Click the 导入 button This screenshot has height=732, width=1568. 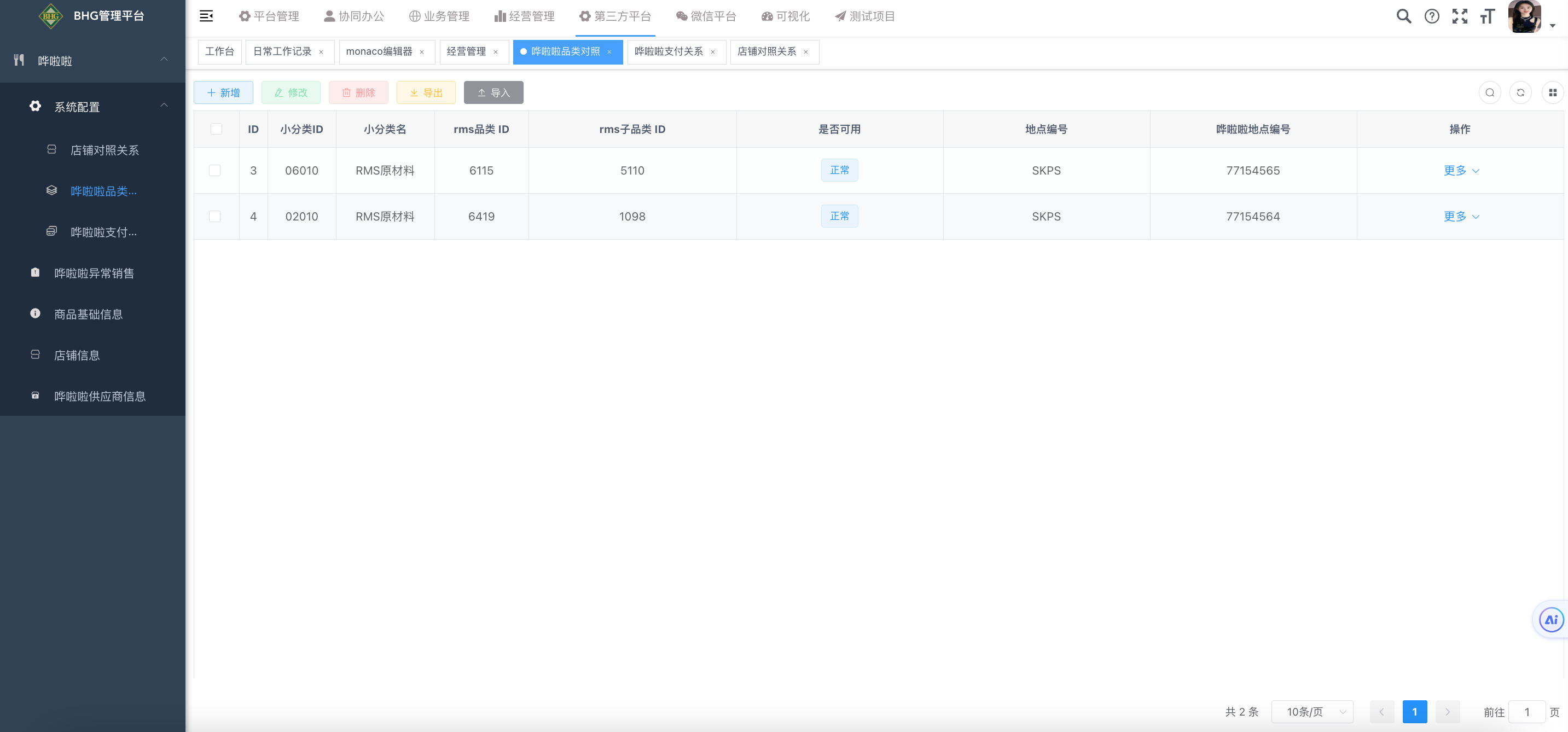click(493, 92)
